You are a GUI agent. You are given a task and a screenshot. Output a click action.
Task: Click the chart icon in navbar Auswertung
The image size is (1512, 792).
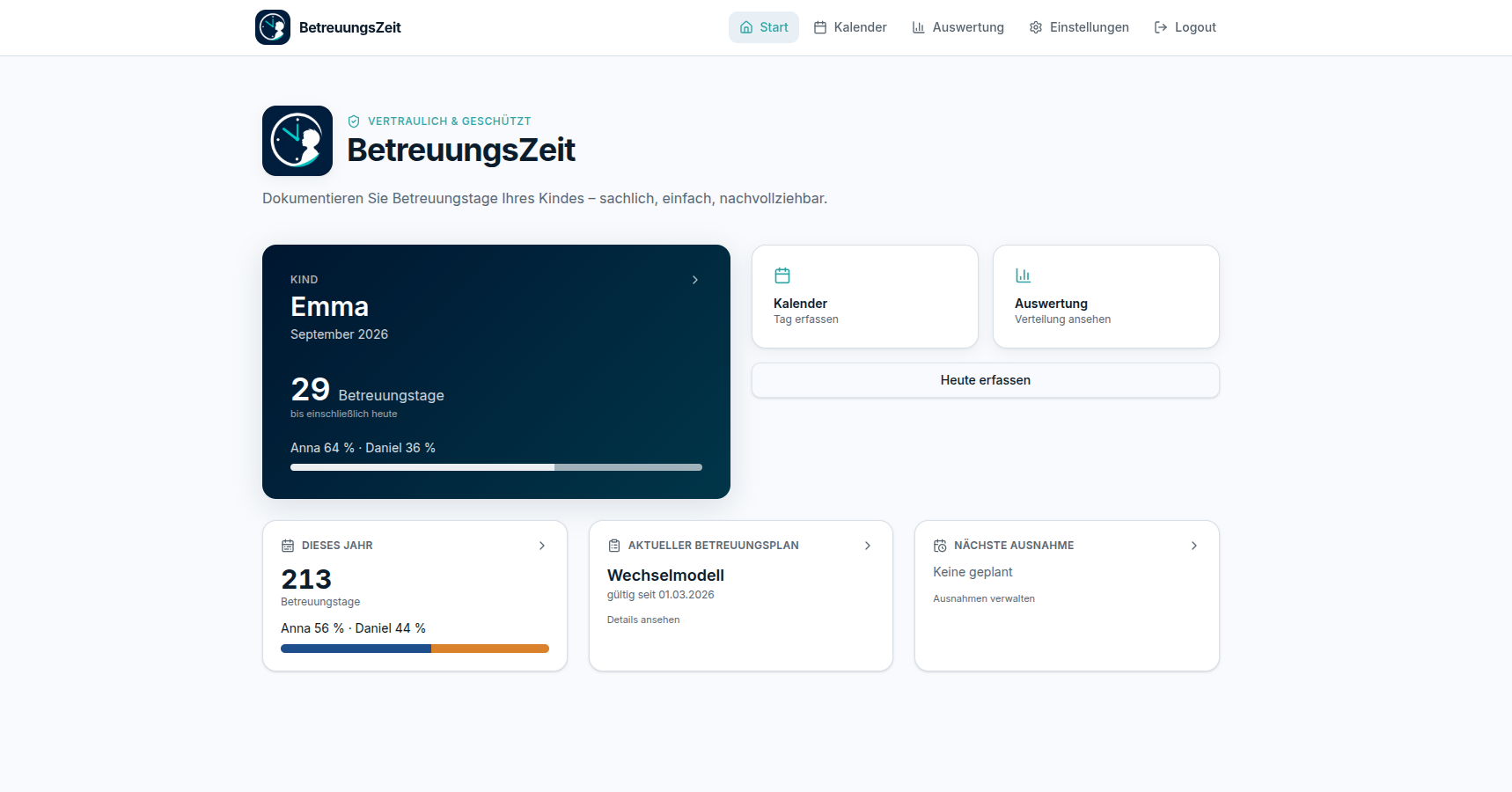pos(919,27)
